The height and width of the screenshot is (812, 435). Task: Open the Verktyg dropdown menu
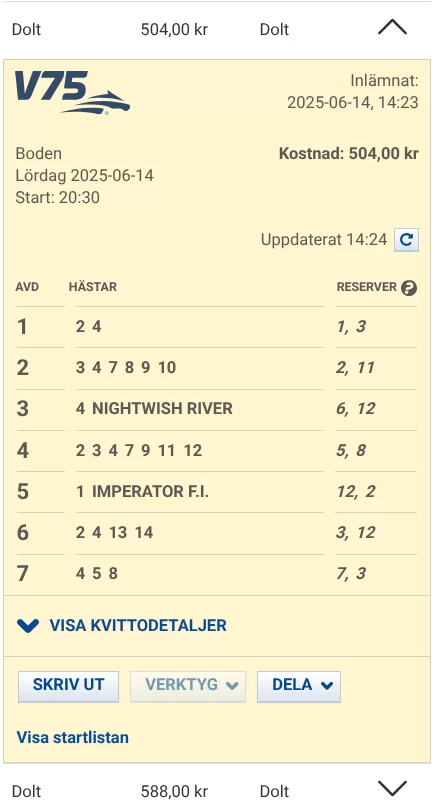188,687
